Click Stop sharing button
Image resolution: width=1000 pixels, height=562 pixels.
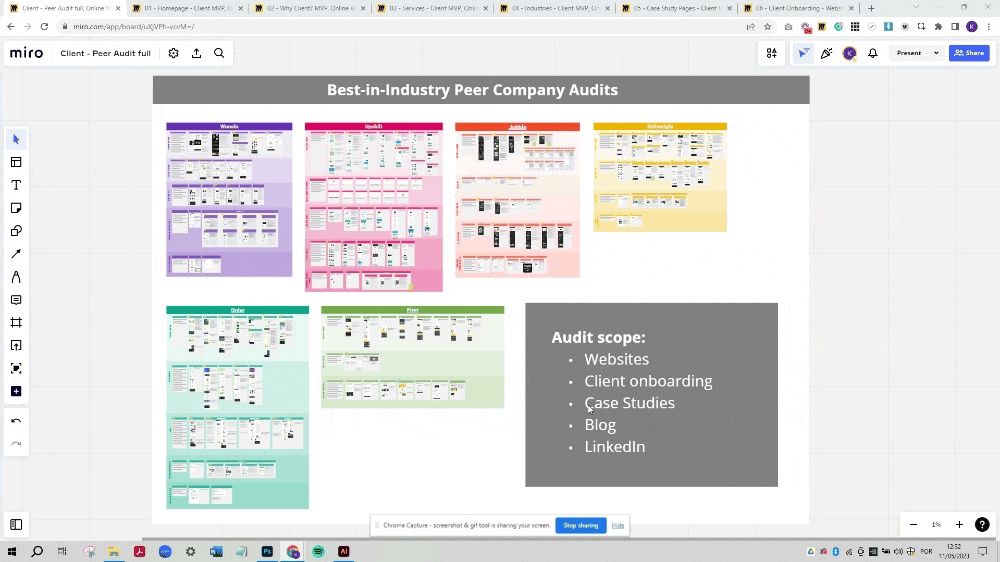pos(580,525)
